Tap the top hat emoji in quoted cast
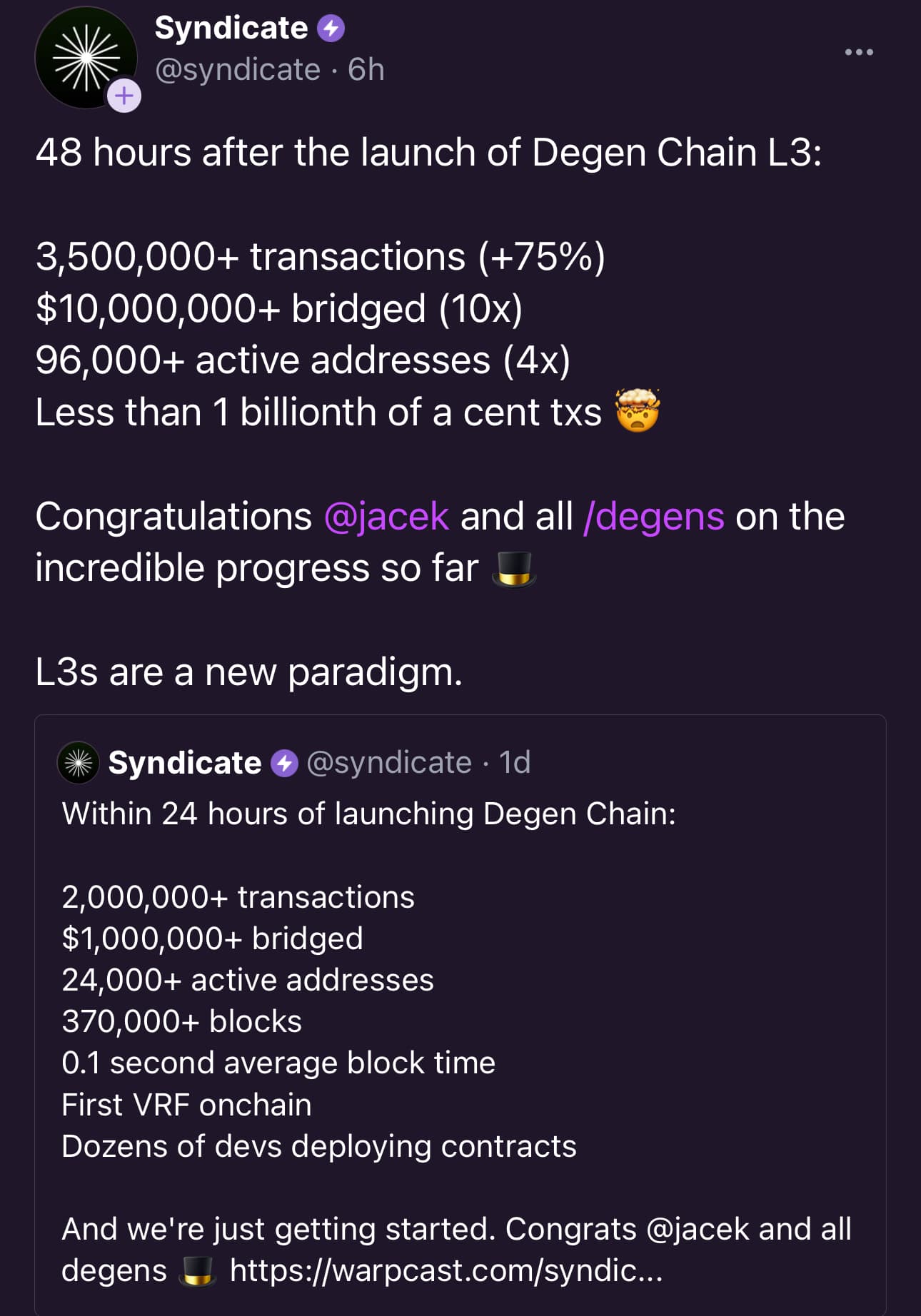This screenshot has height=1316, width=921. (198, 1271)
